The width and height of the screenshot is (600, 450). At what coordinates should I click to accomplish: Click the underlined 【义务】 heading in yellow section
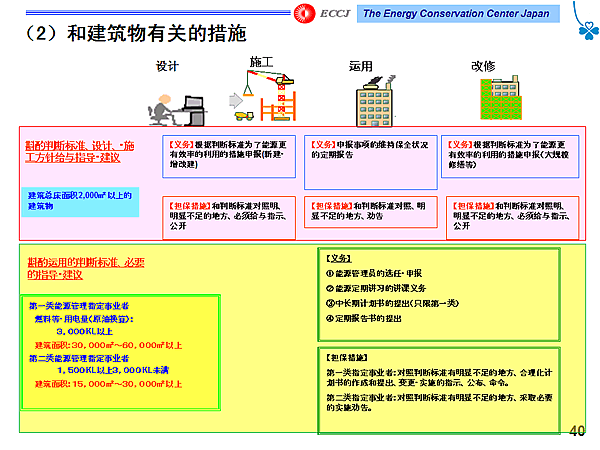339,259
